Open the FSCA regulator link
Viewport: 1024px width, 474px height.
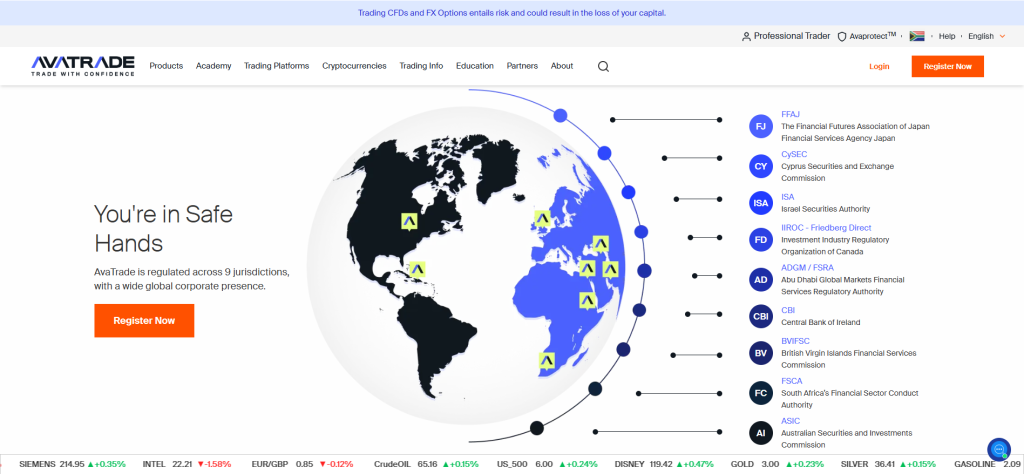[x=792, y=381]
